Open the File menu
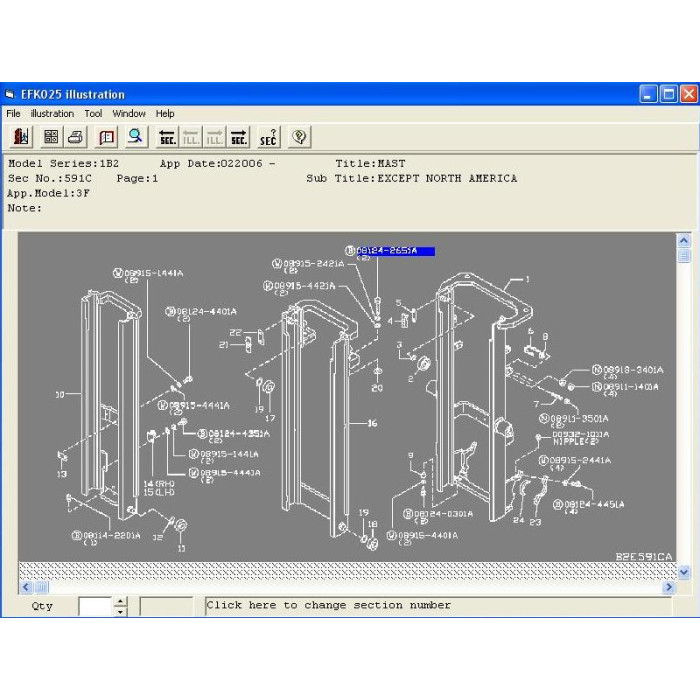The width and height of the screenshot is (700, 700). click(13, 113)
